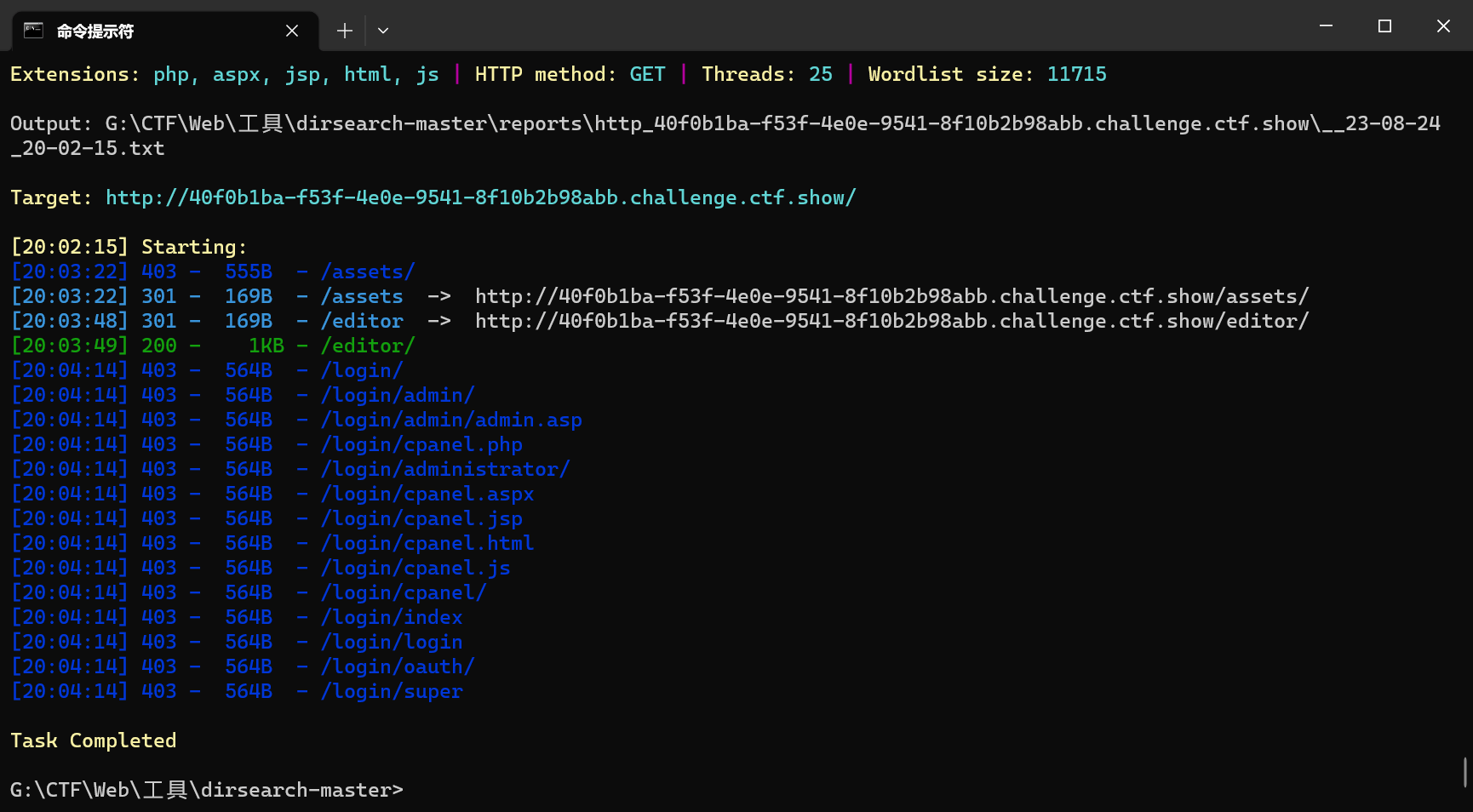The height and width of the screenshot is (812, 1473).
Task: Click the /login/index path
Action: (x=392, y=617)
